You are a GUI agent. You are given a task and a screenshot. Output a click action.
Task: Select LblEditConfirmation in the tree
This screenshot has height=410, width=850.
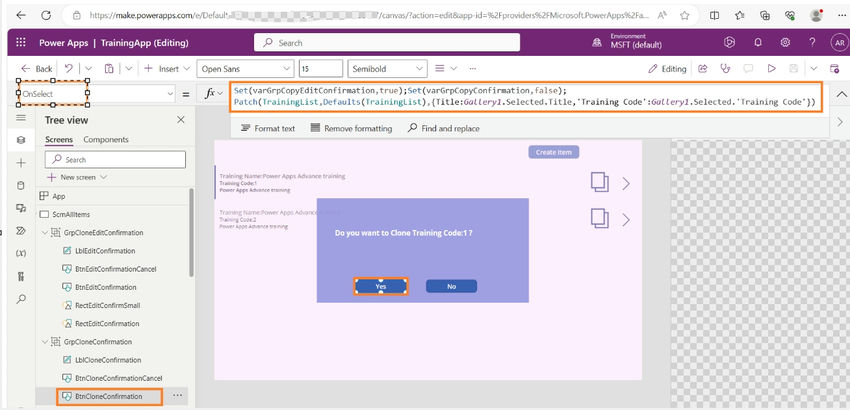point(105,251)
